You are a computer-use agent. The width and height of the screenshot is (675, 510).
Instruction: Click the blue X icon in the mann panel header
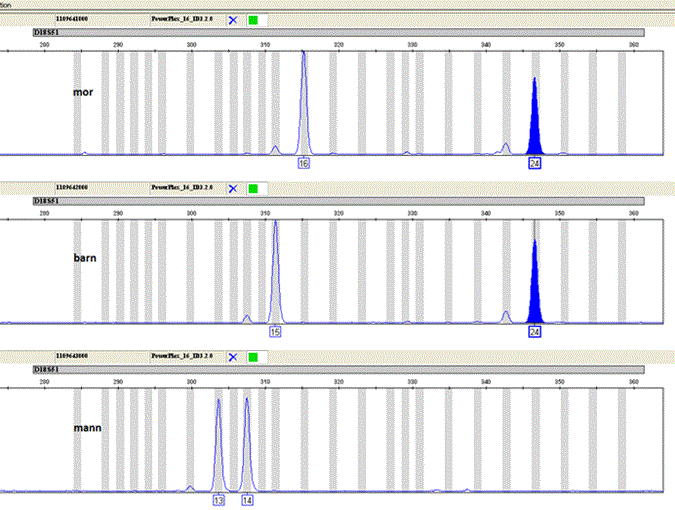coord(233,357)
